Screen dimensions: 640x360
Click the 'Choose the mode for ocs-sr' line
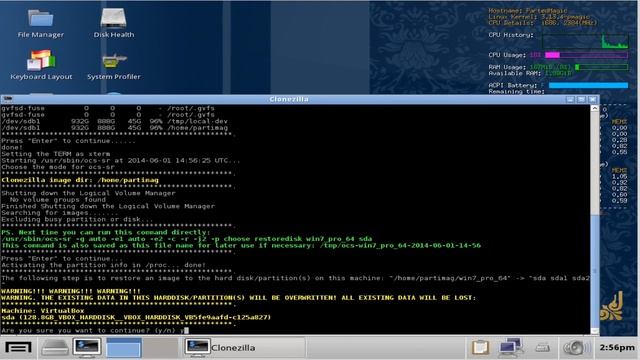[x=58, y=167]
